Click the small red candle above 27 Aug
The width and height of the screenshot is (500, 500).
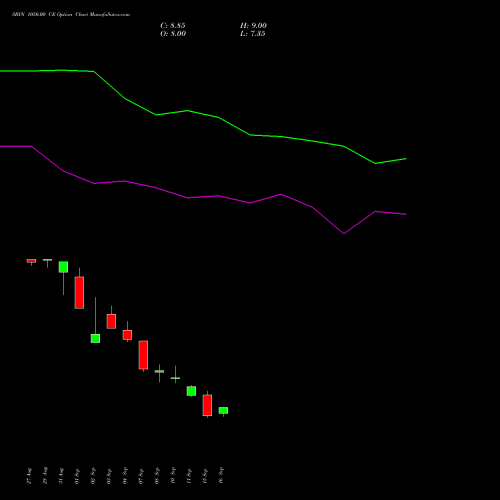(31, 261)
